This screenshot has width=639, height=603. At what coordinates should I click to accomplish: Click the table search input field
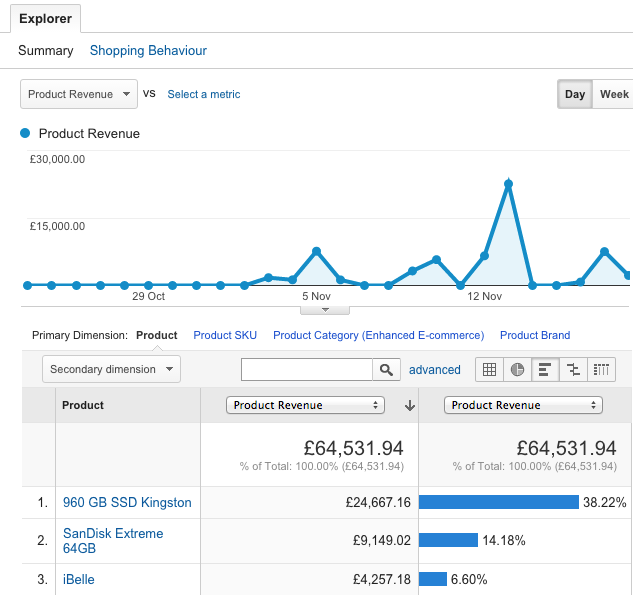click(306, 370)
